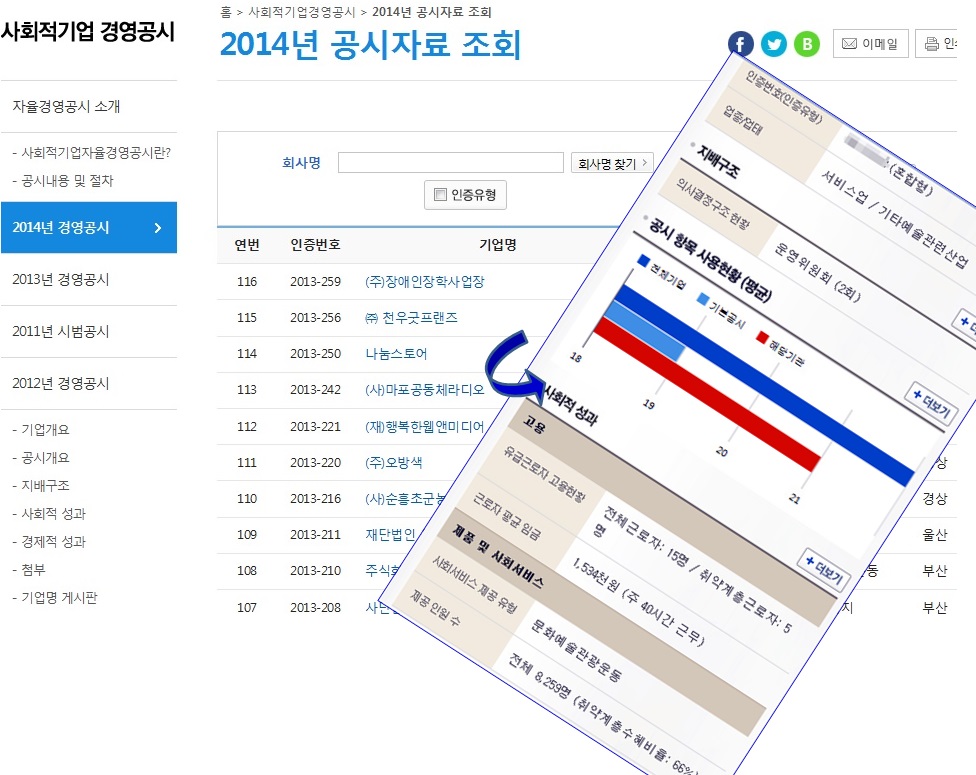Focus the 회사명 search input field
This screenshot has height=775, width=976.
pos(451,163)
